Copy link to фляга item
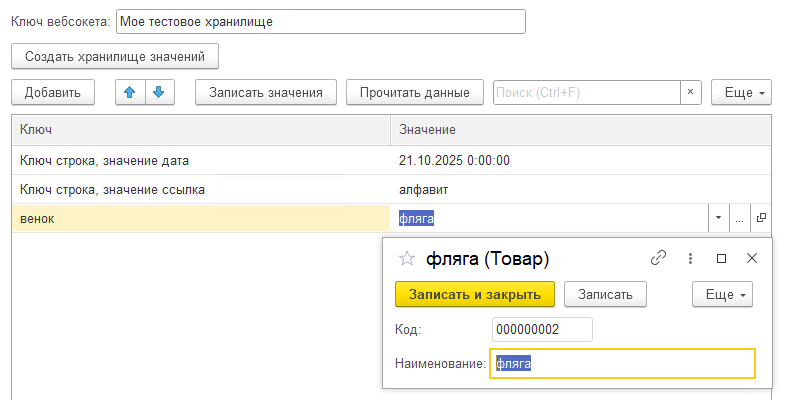Screen dimensions: 790x400 point(658,258)
